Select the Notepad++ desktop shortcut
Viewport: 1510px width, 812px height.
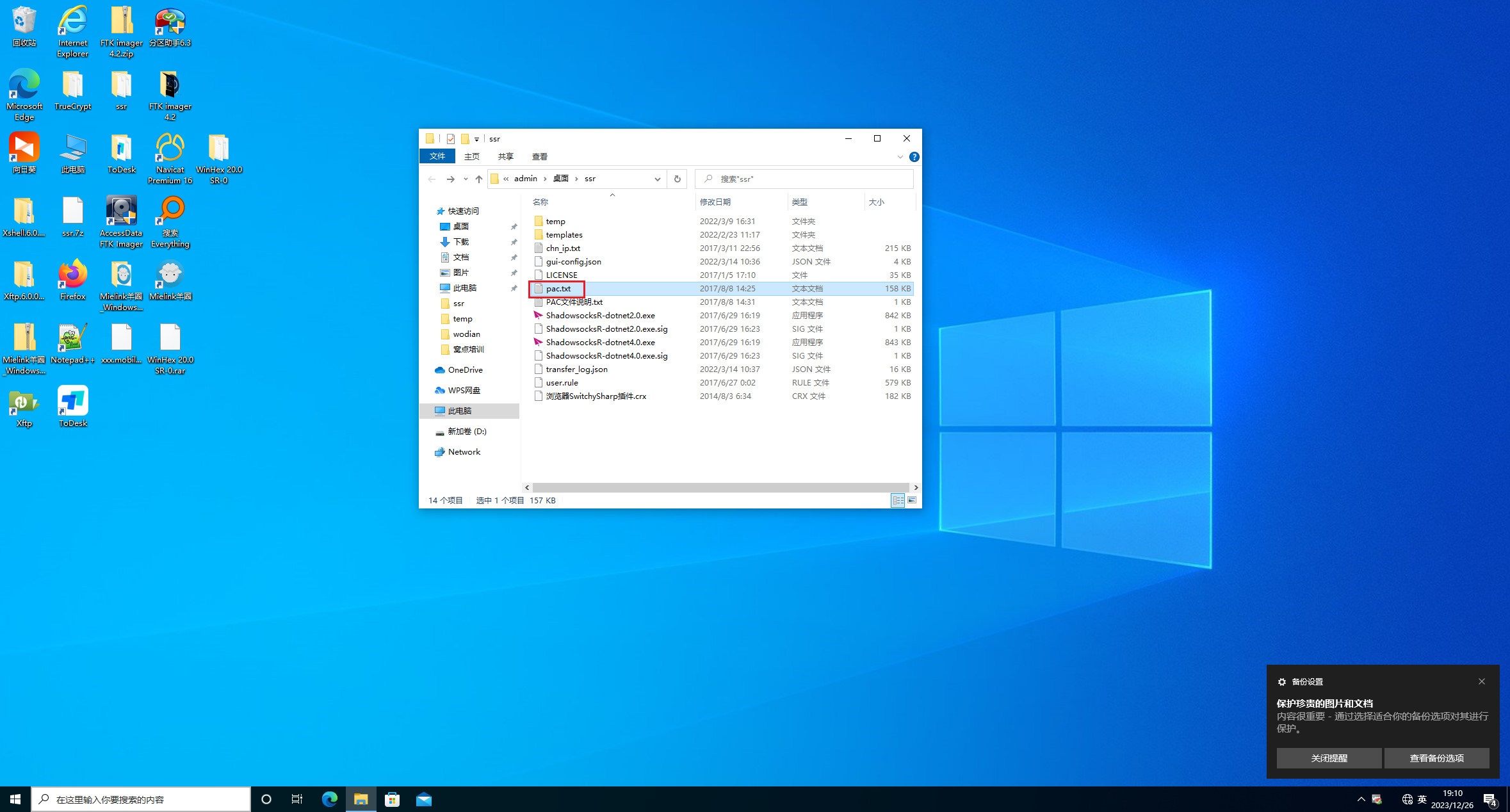72,343
